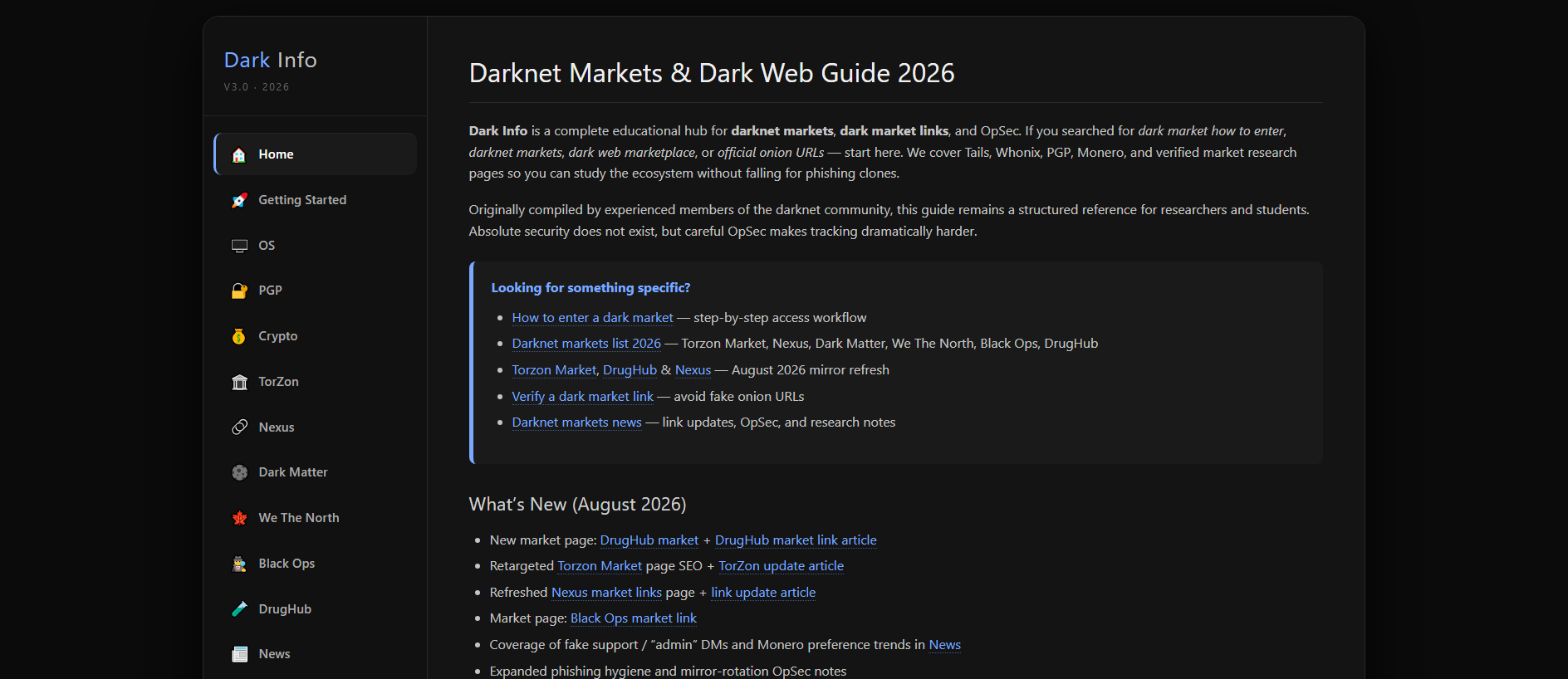Click the padlock icon beside PGP
The height and width of the screenshot is (679, 1568).
[239, 291]
